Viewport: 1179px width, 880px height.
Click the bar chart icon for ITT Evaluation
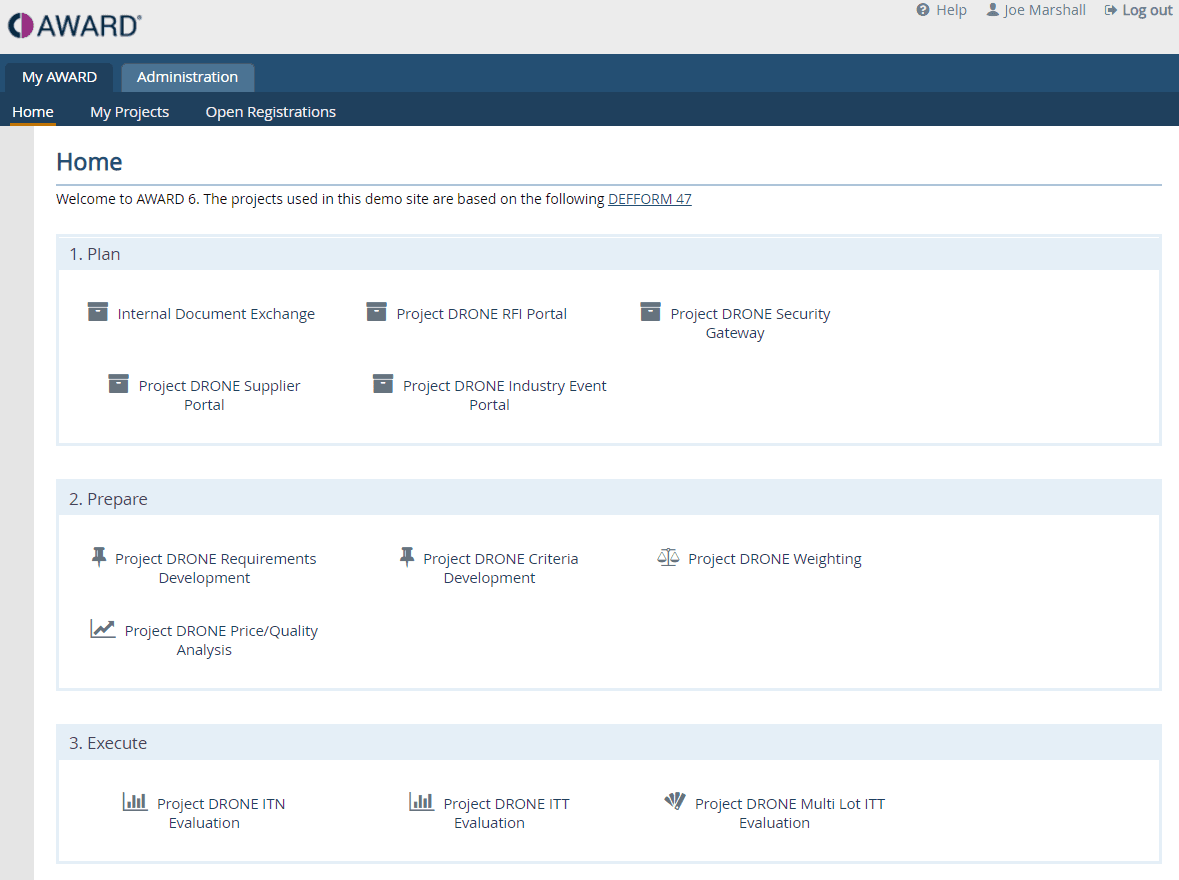[421, 802]
